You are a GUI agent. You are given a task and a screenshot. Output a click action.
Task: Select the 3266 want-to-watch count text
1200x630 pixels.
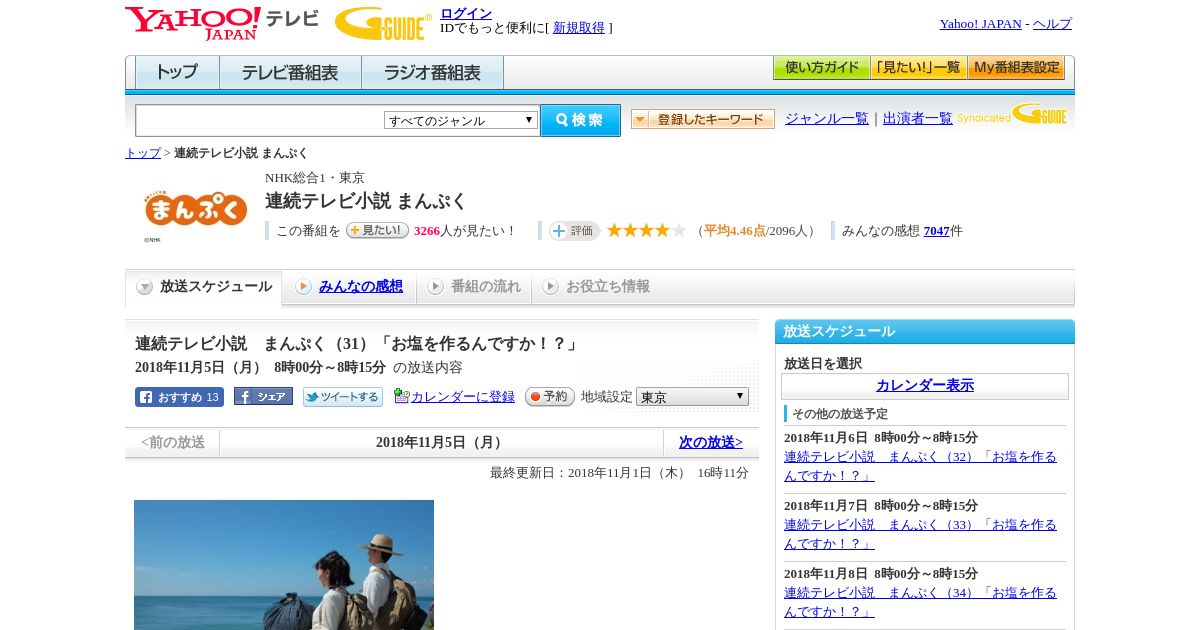[427, 231]
